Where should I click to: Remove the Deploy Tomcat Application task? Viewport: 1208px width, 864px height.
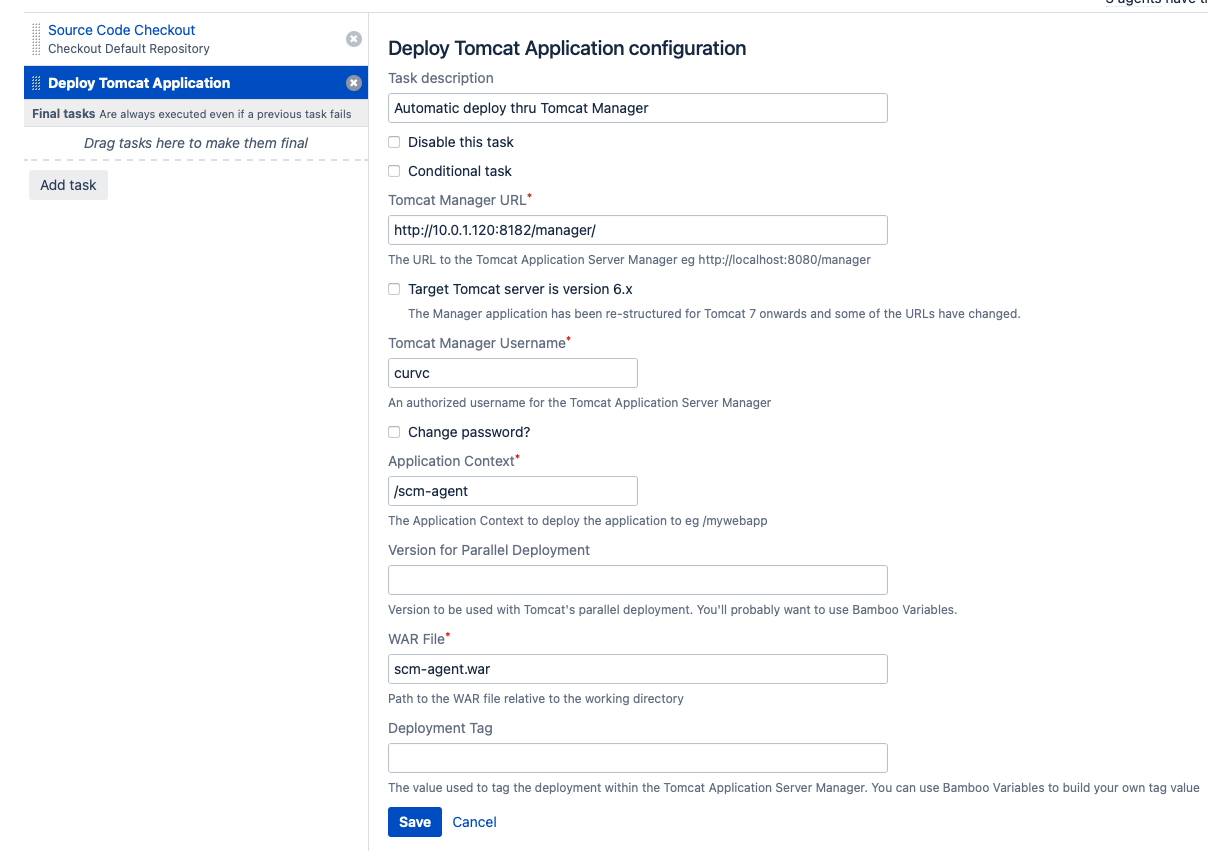354,83
